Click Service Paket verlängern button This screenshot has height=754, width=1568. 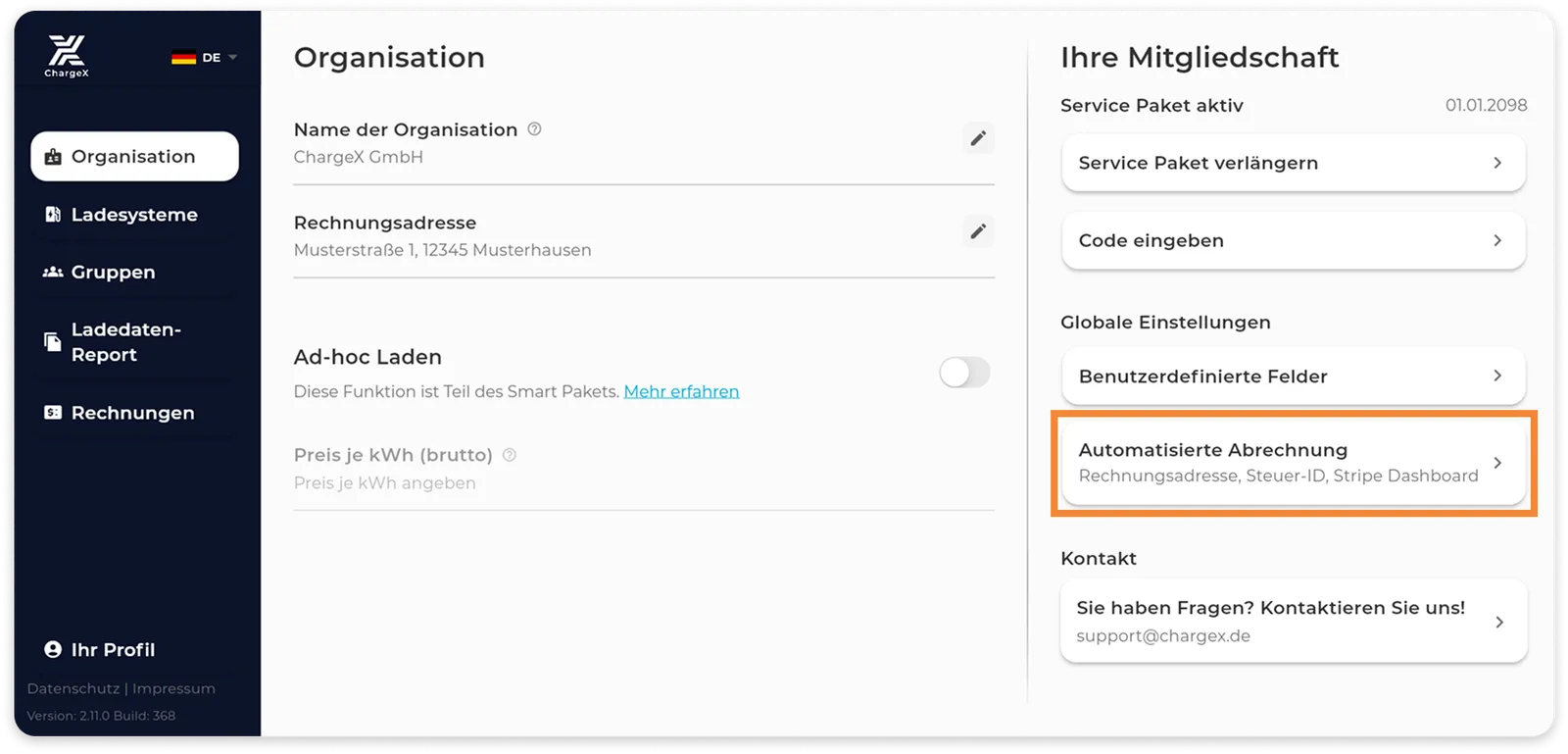pyautogui.click(x=1294, y=163)
